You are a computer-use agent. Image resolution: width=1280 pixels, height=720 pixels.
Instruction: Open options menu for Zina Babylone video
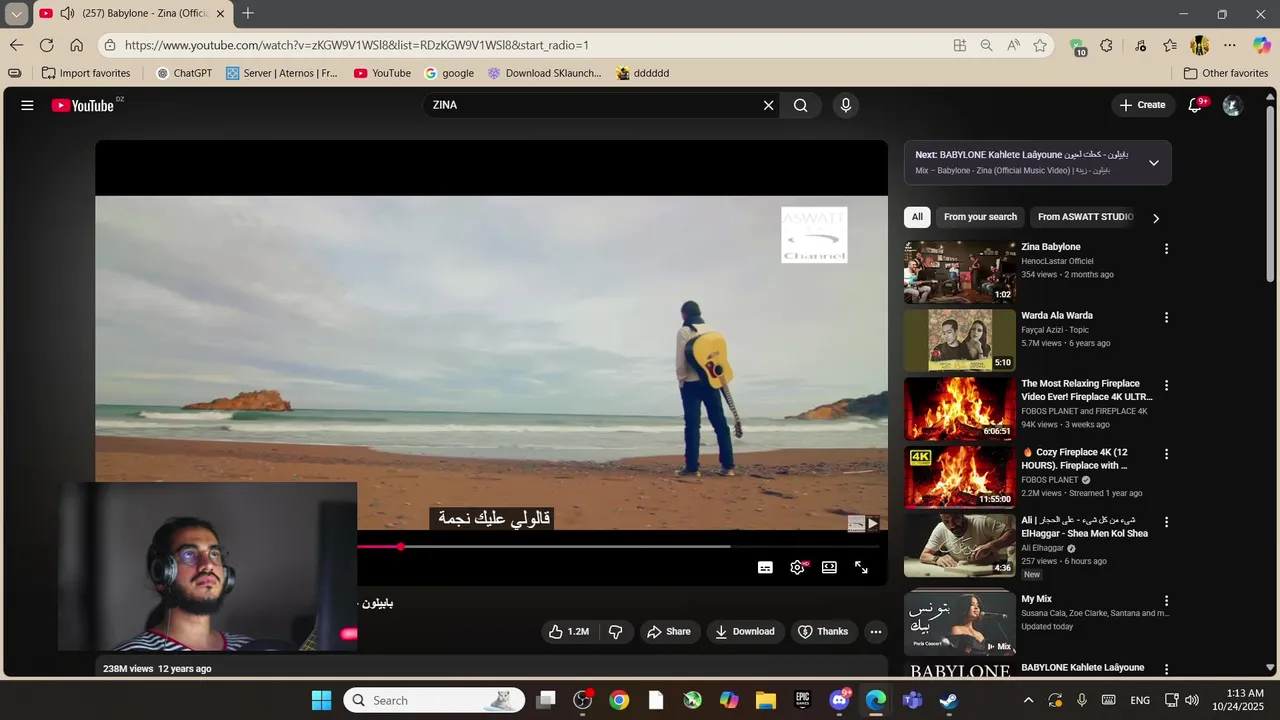pyautogui.click(x=1166, y=249)
